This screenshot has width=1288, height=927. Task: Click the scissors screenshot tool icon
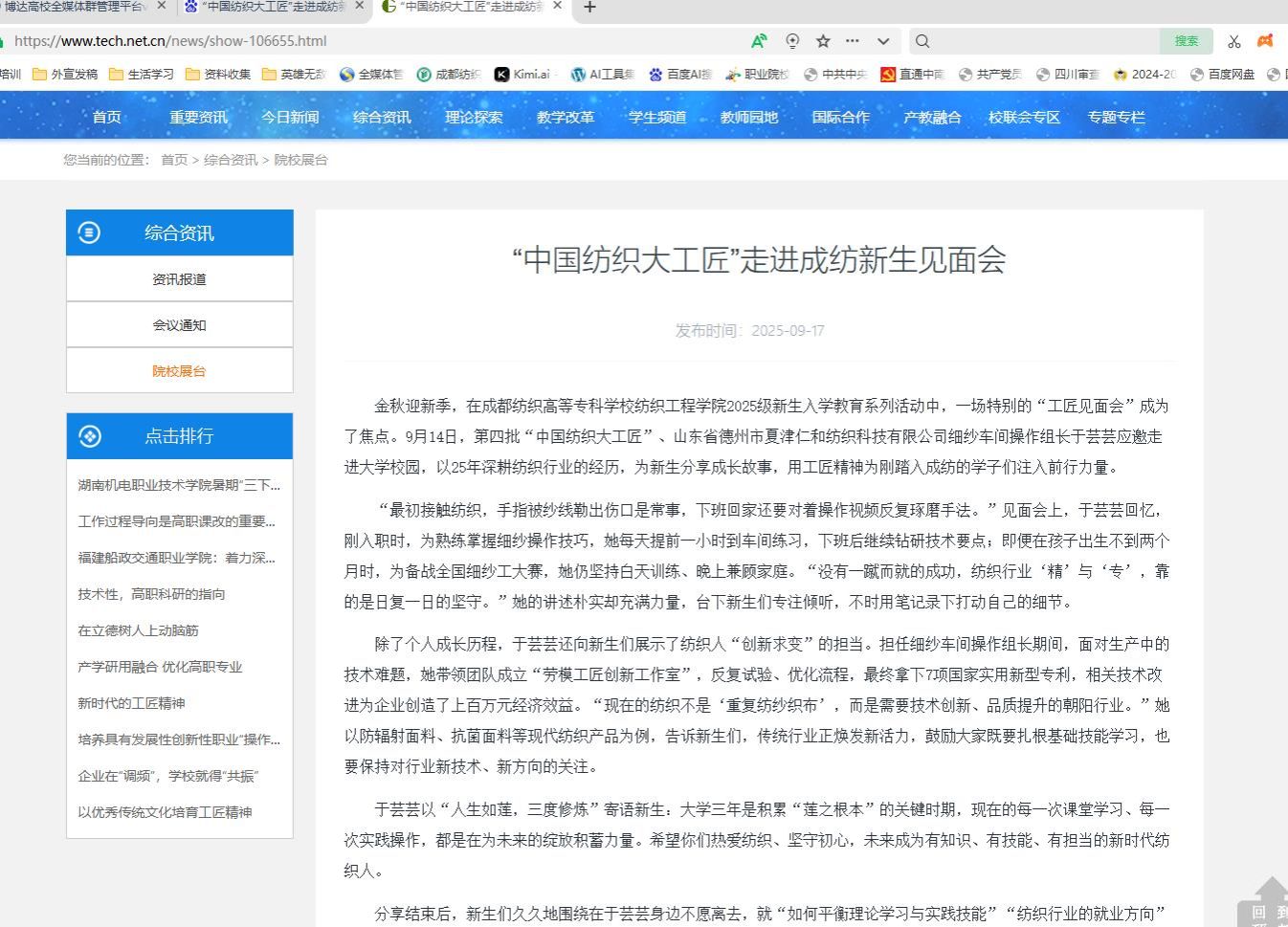[1233, 41]
